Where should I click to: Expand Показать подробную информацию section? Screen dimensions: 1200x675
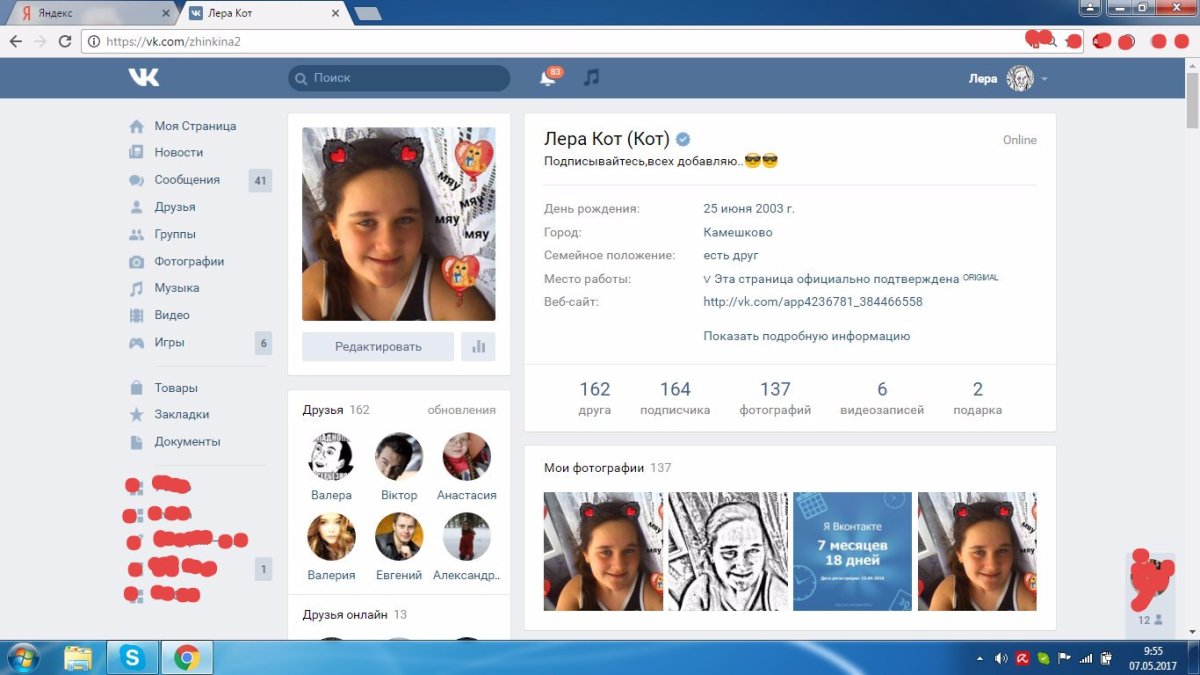point(806,336)
